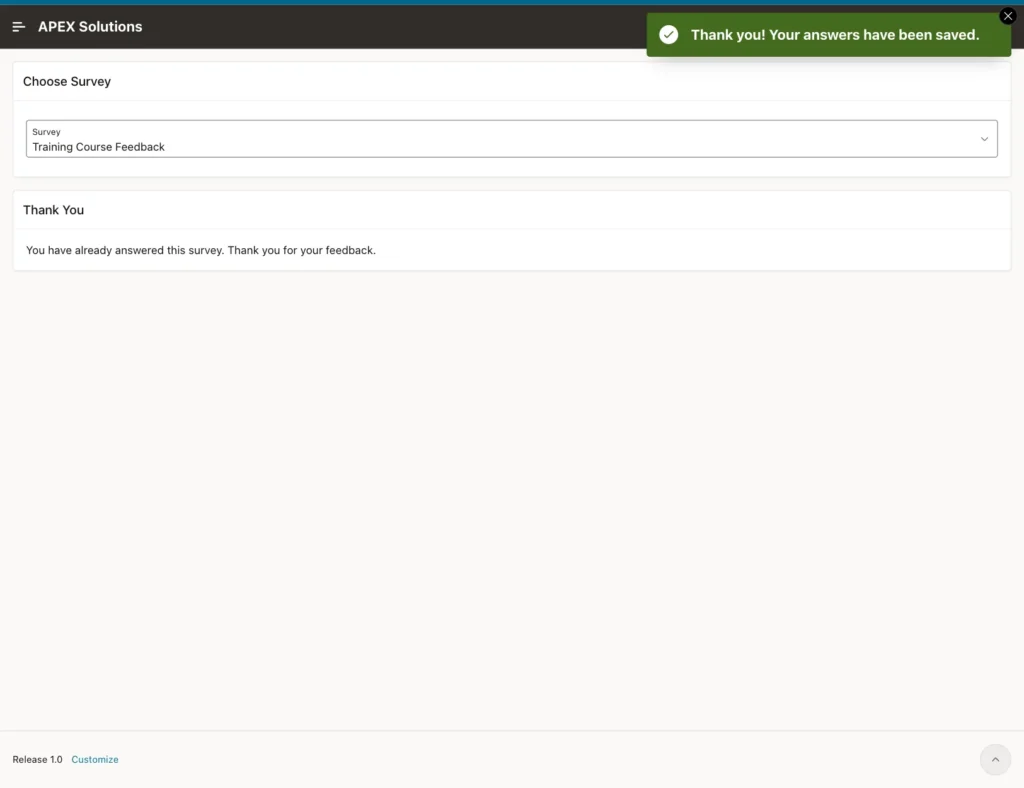Click the Customize link in the footer
The width and height of the screenshot is (1024, 788).
95,759
